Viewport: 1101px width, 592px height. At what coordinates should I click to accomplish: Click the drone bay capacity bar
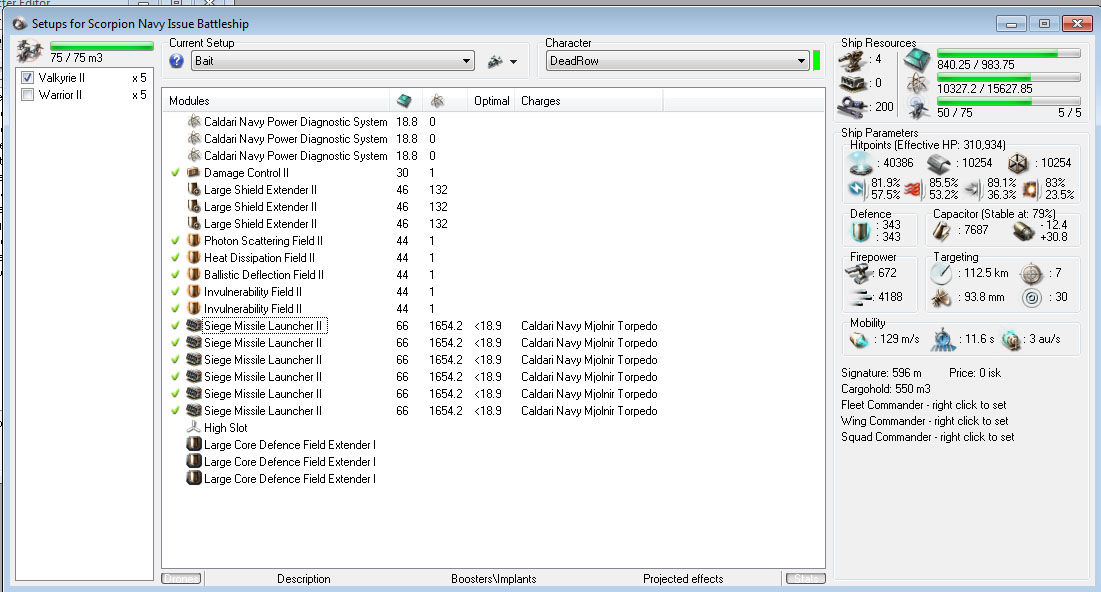(x=102, y=46)
